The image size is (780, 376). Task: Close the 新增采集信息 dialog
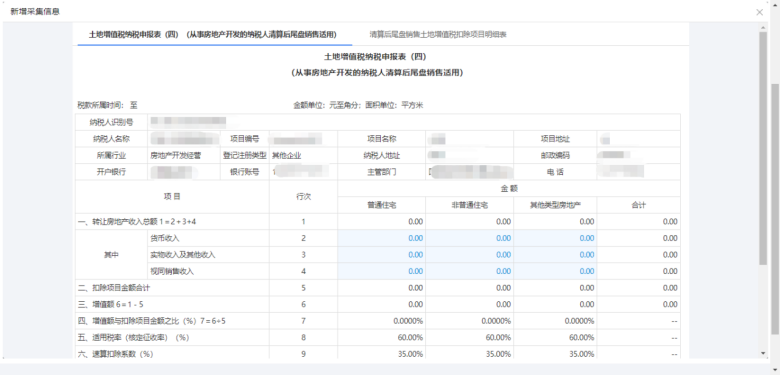[x=759, y=12]
